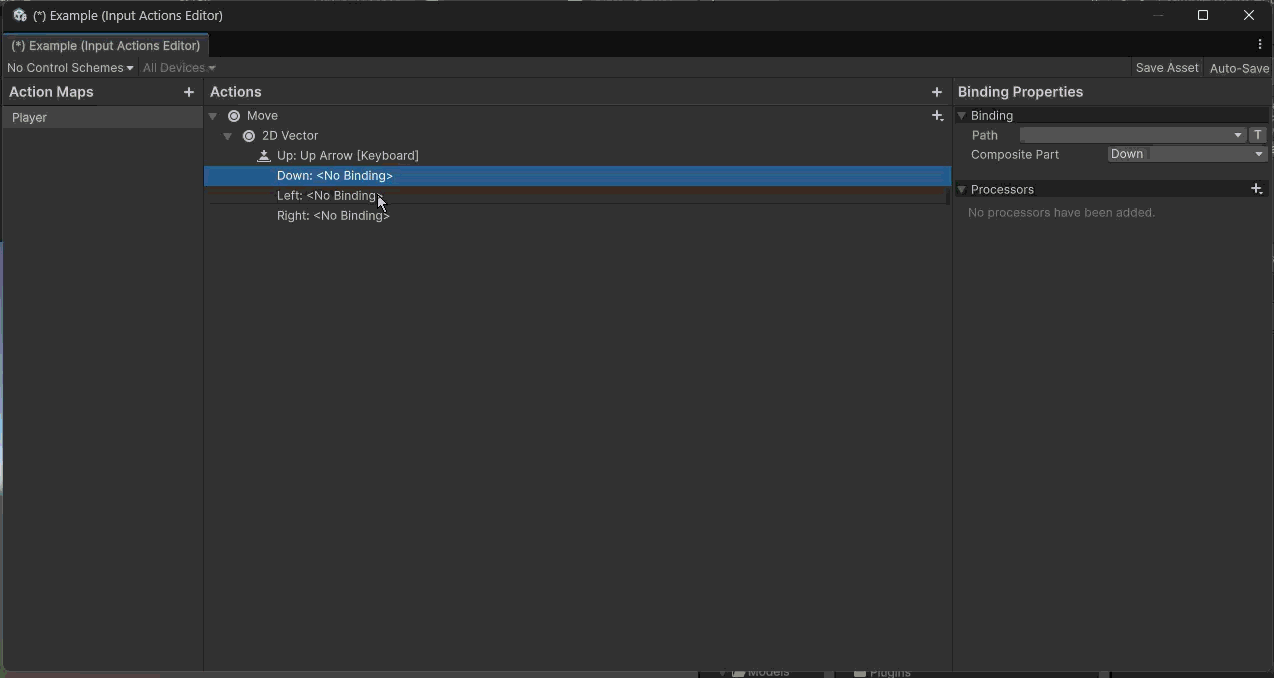Collapse the Move action foldout
The width and height of the screenshot is (1274, 678).
(213, 116)
